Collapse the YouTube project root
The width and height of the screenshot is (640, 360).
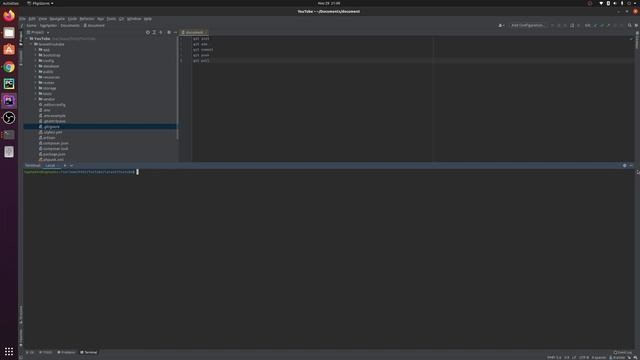pyautogui.click(x=27, y=39)
